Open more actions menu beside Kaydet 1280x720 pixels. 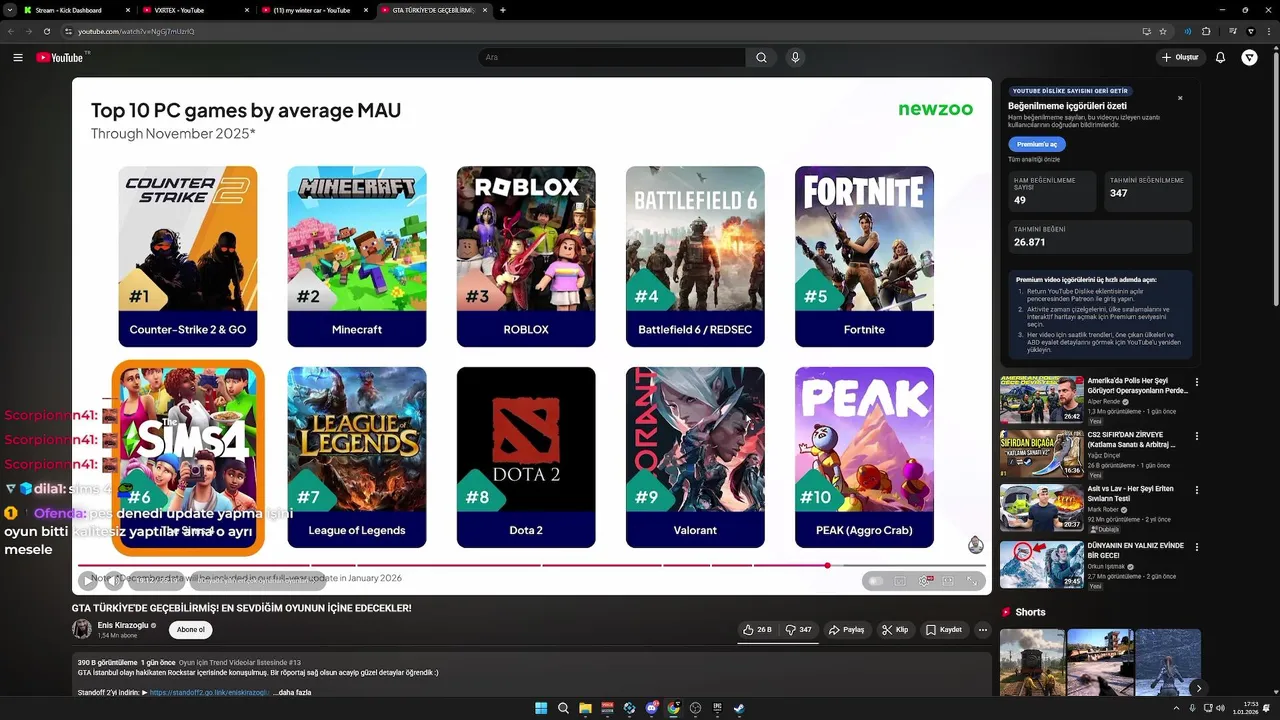coord(983,630)
